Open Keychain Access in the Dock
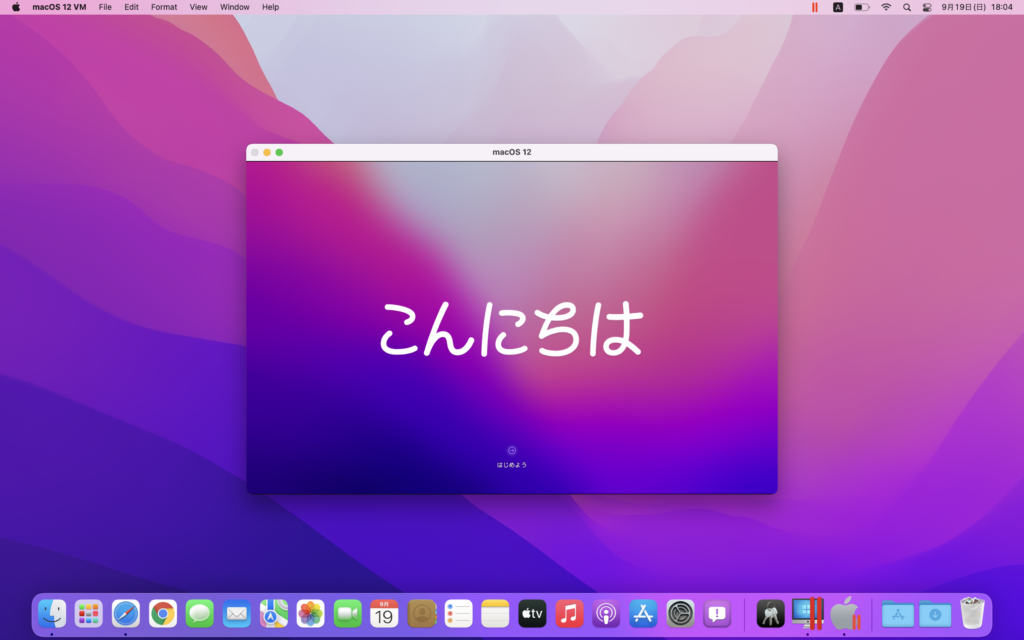This screenshot has width=1024, height=640. point(770,614)
